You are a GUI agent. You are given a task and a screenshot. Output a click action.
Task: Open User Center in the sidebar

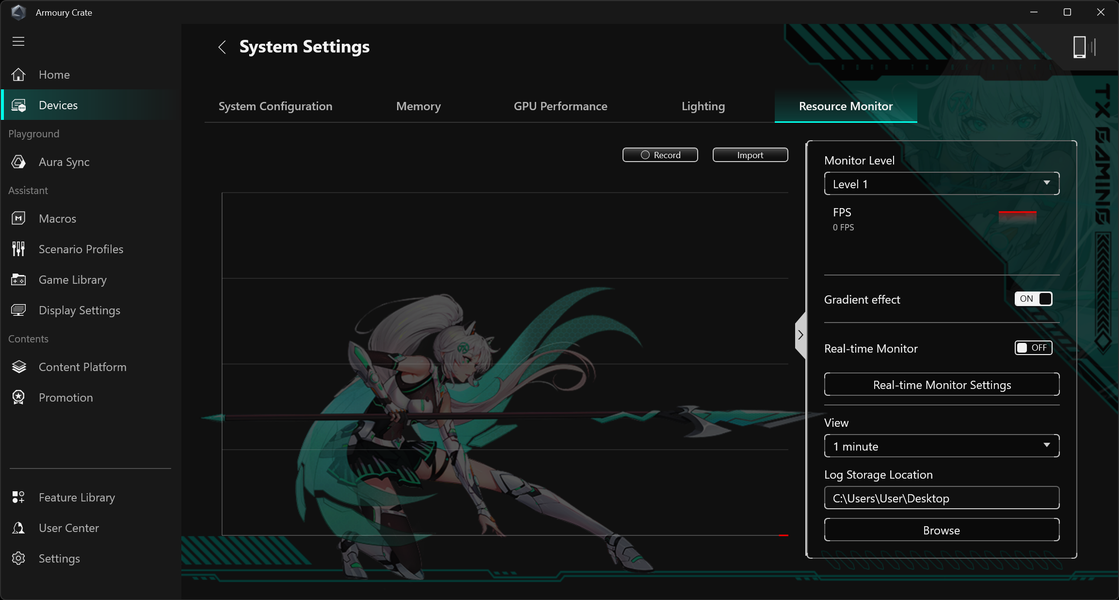[69, 528]
